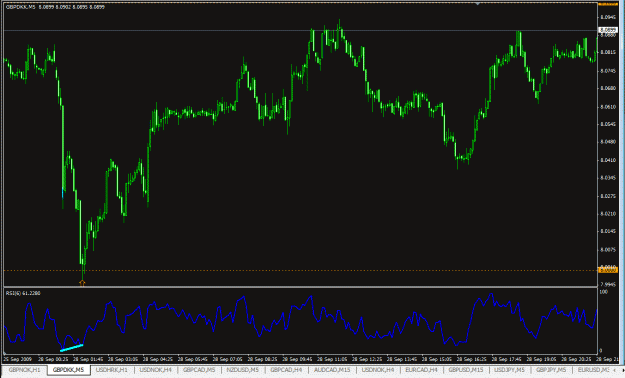Screen dimensions: 625x378
Task: Switch to the GBPCAD,H4 chart tab
Action: 286,370
